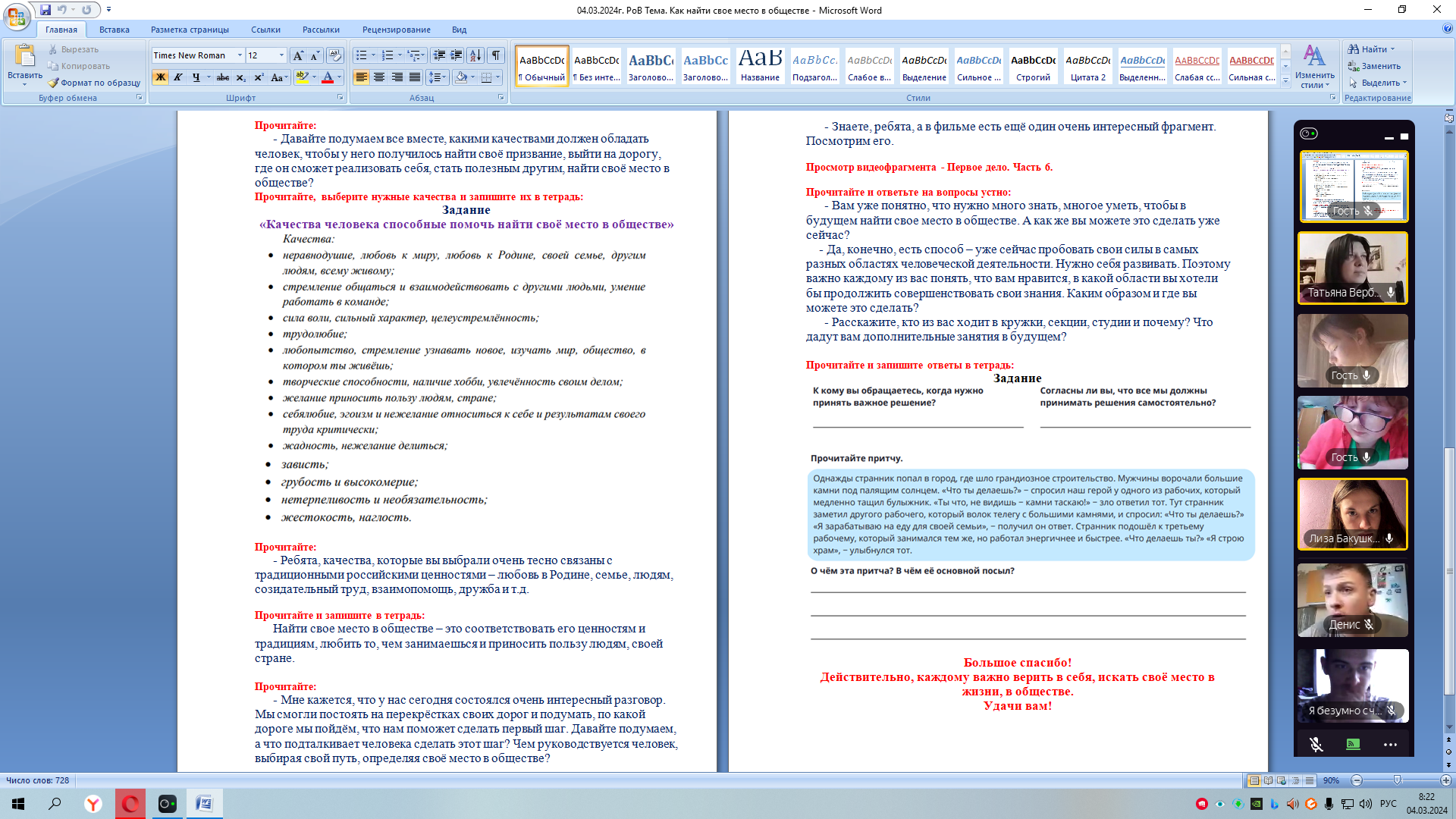Open the Office Button menu
This screenshot has width=1456, height=819.
16,17
